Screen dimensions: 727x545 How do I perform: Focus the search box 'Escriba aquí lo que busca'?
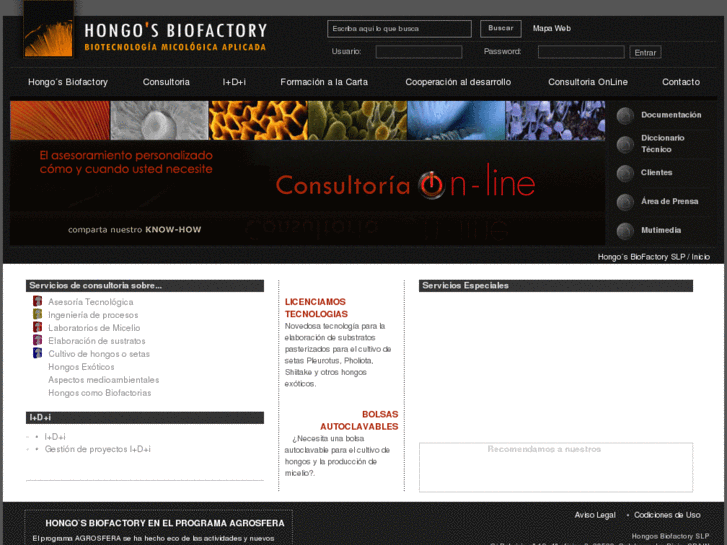click(399, 29)
